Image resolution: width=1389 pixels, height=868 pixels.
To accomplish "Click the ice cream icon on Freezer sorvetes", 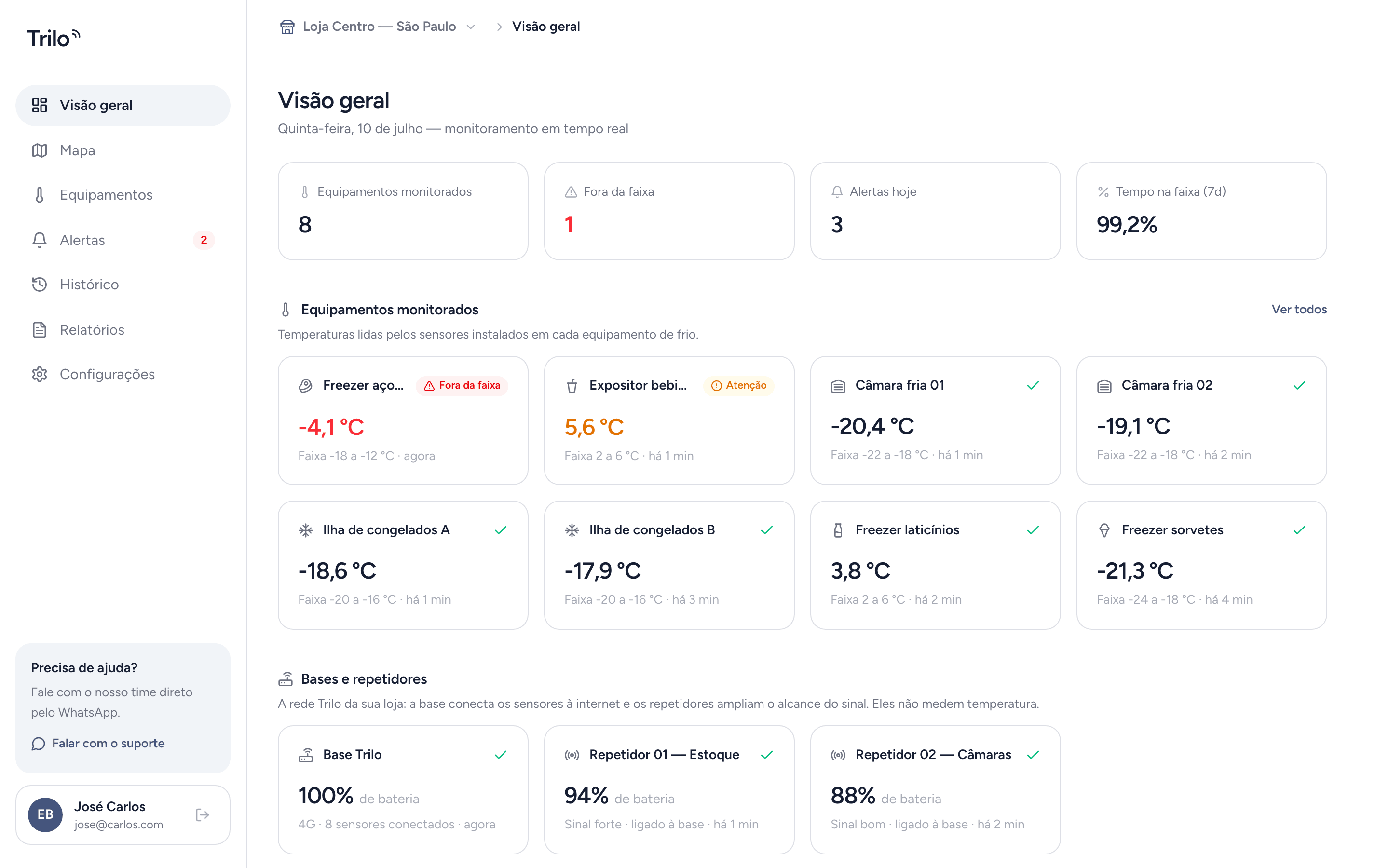I will click(x=1104, y=530).
